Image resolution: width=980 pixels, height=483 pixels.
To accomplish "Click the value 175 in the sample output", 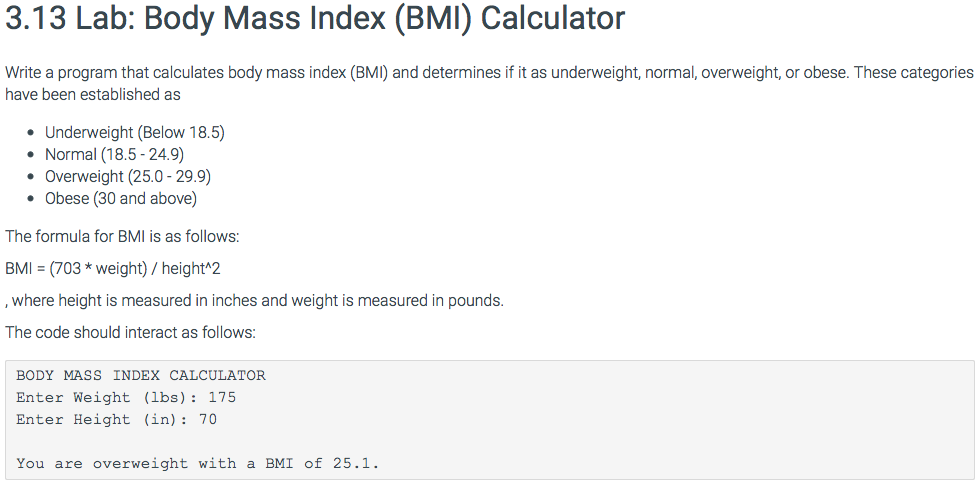I will click(x=222, y=397).
